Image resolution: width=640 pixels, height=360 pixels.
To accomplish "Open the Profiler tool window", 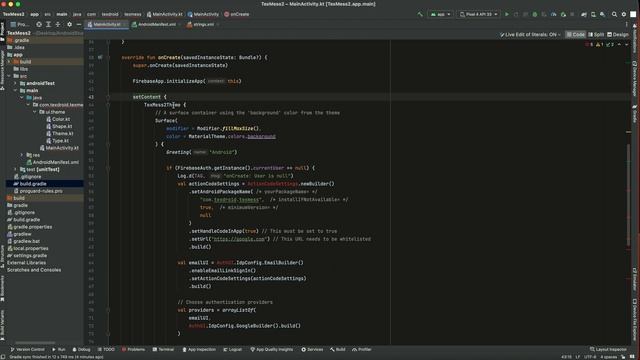I will [362, 349].
